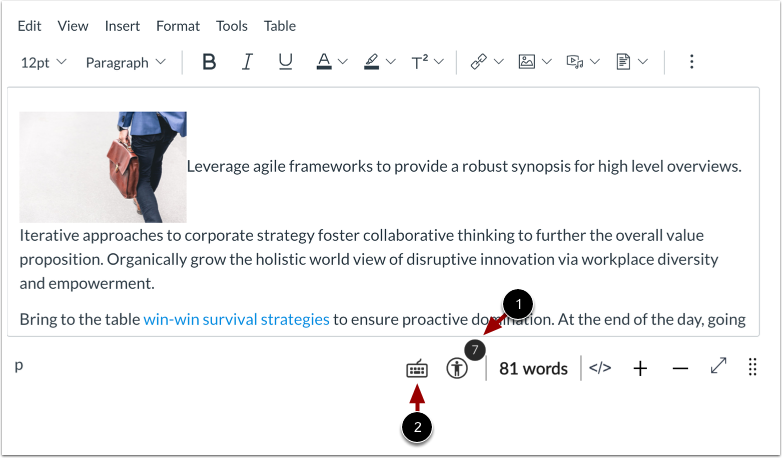Open the accessibility checker icon
This screenshot has height=458, width=782.
point(457,368)
